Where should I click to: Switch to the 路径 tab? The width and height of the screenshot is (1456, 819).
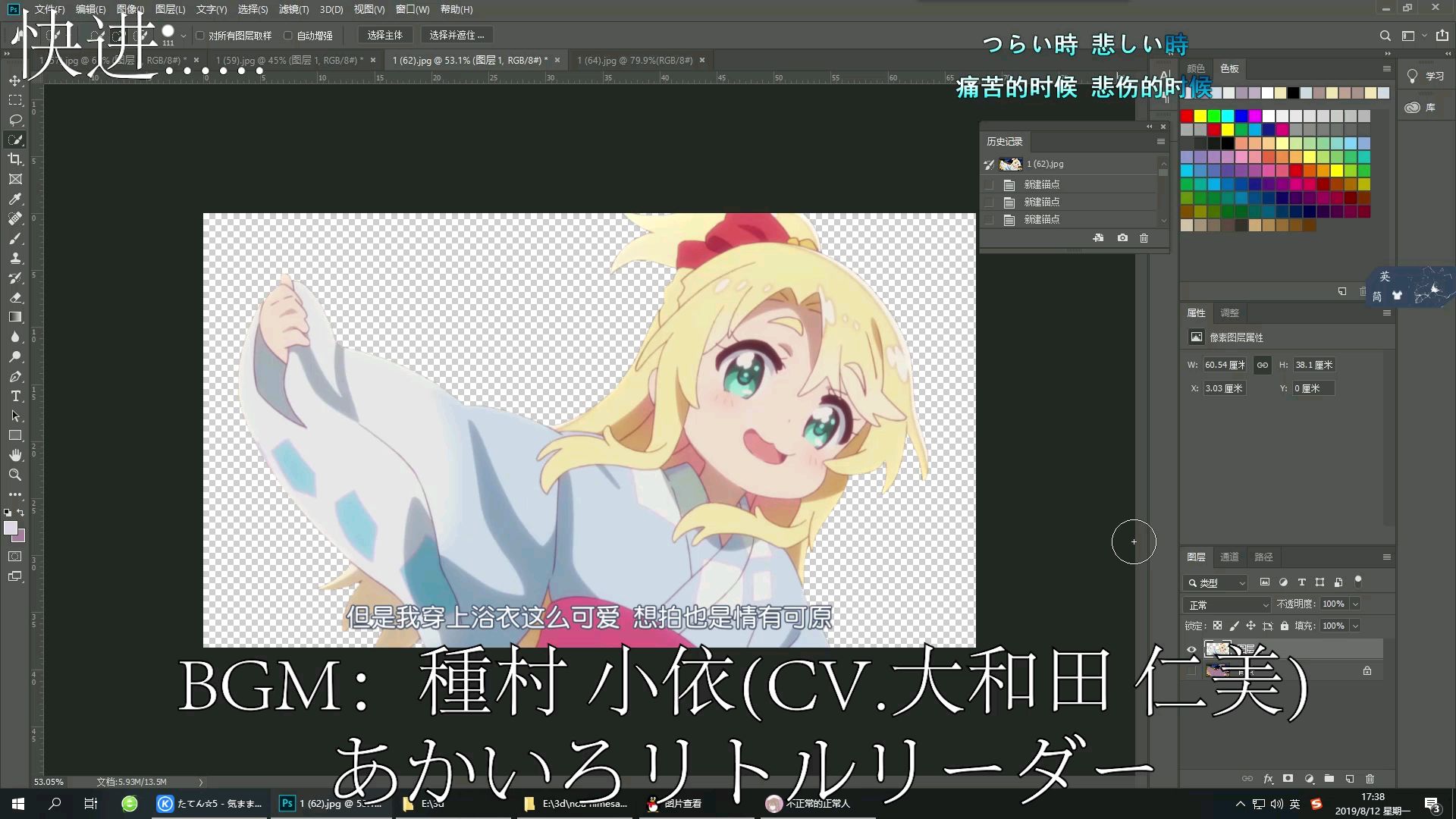click(1263, 557)
